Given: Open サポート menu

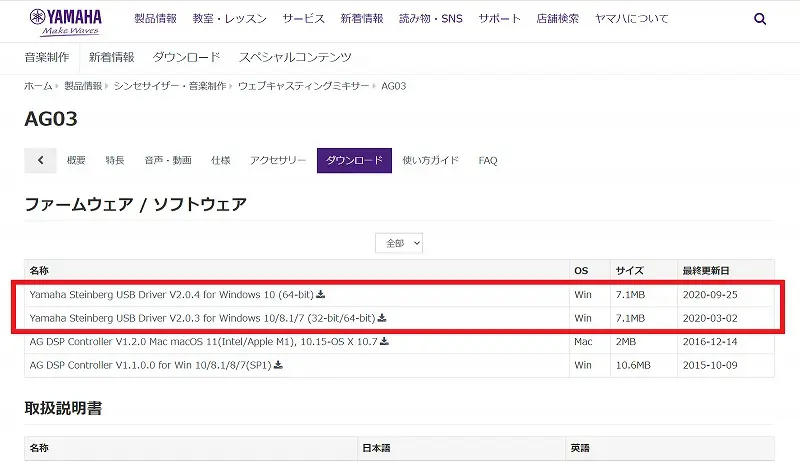Looking at the screenshot, I should coord(499,19).
